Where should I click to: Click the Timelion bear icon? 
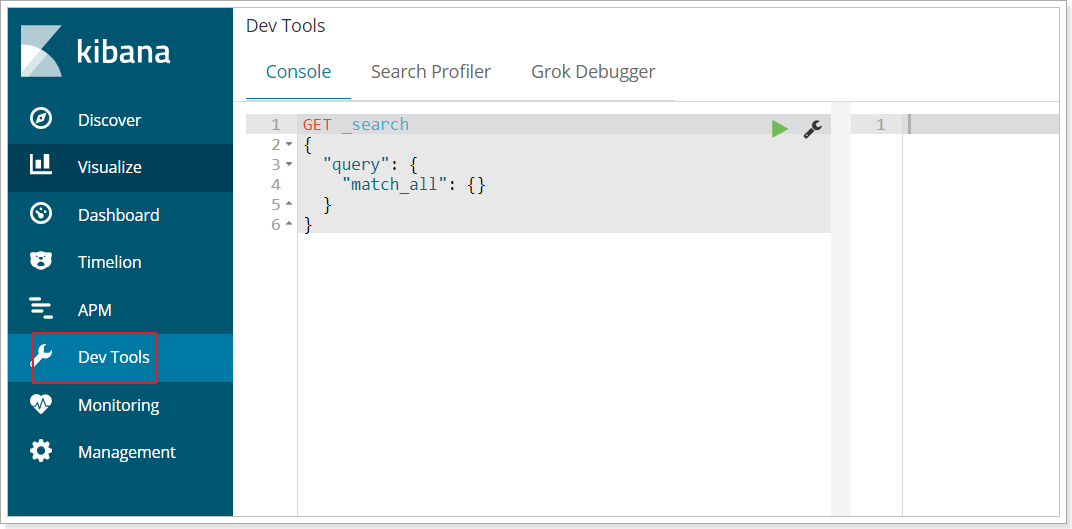[41, 262]
